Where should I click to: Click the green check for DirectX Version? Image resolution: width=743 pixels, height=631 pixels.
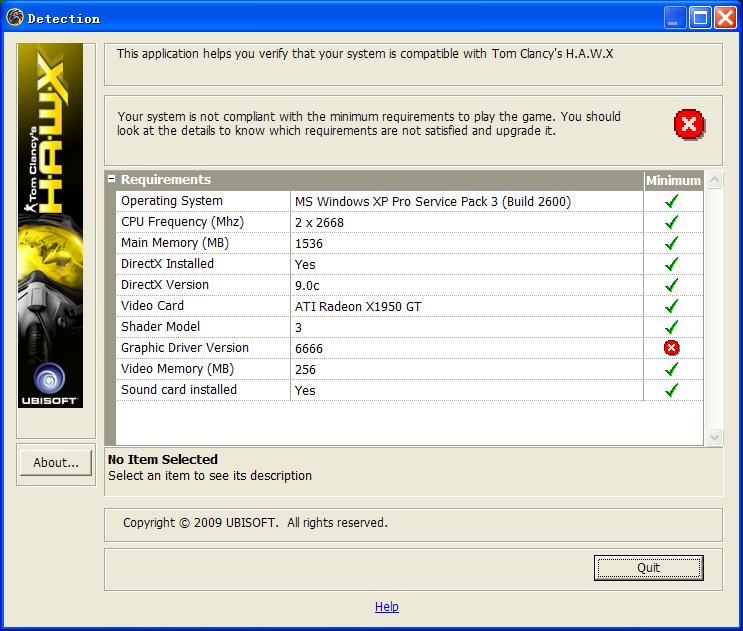point(671,285)
